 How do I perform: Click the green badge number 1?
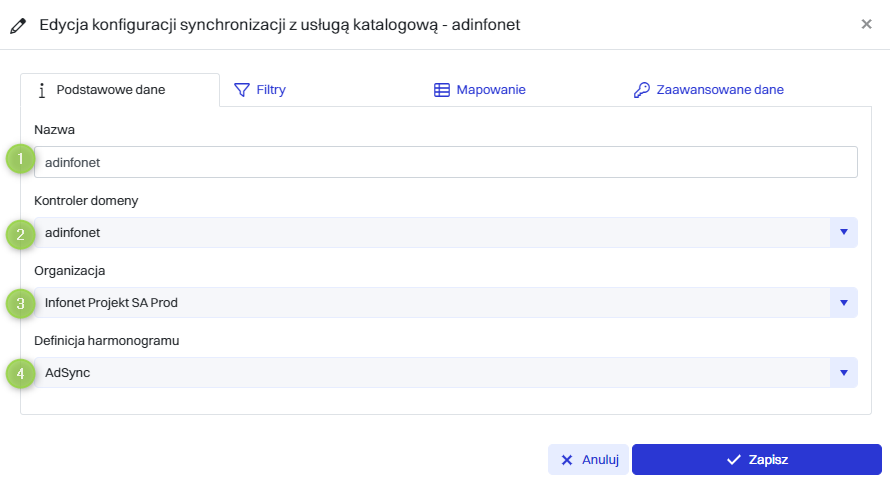tap(20, 160)
